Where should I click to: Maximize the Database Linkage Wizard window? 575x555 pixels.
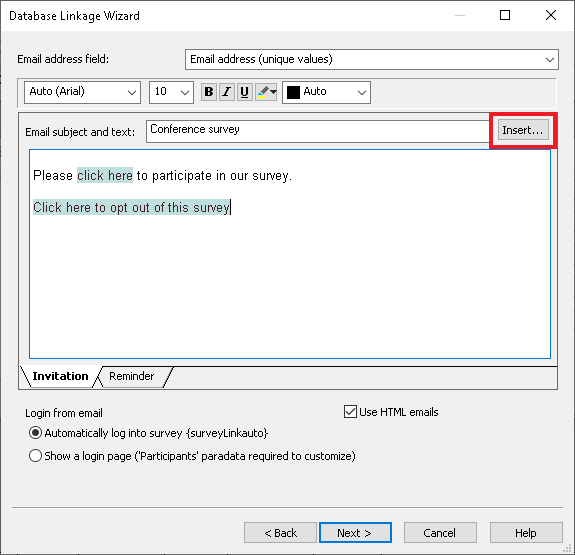[x=505, y=15]
